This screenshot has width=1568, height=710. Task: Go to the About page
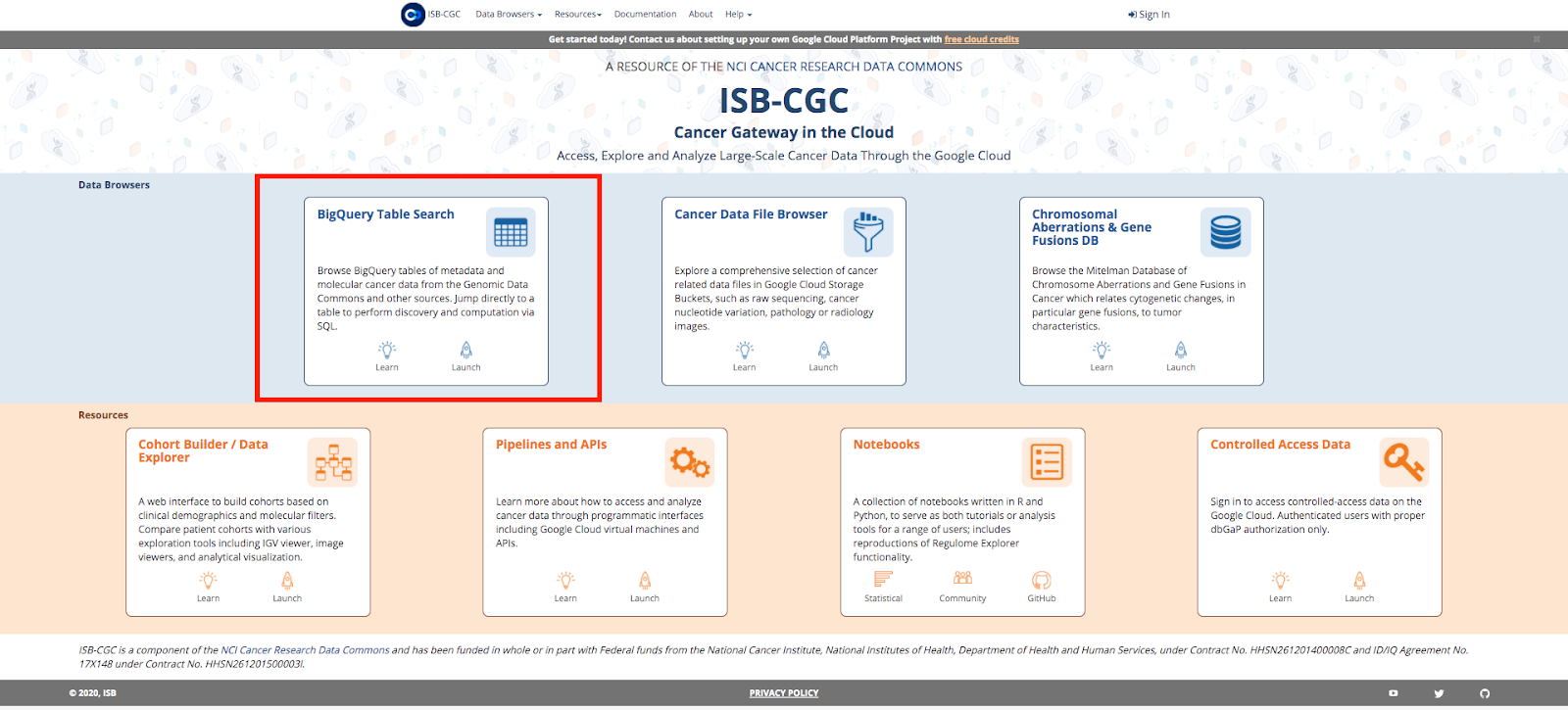pyautogui.click(x=700, y=15)
